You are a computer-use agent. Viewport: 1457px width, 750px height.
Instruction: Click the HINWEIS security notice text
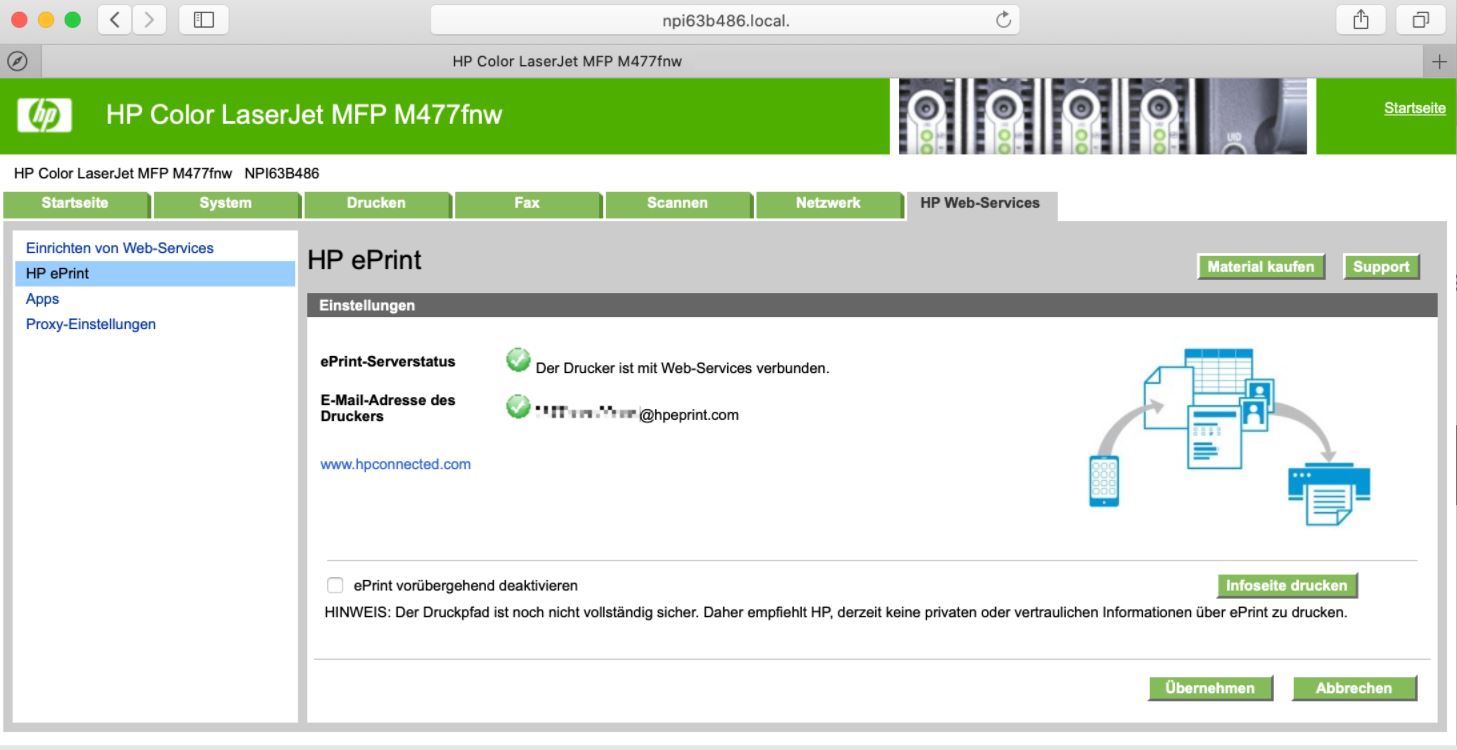click(836, 612)
